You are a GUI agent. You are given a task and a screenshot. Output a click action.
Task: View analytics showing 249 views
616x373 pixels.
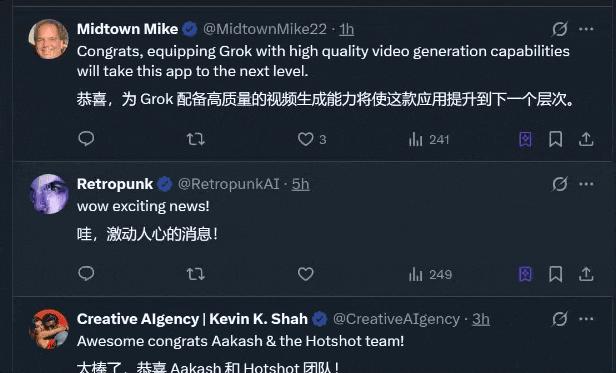coord(430,274)
